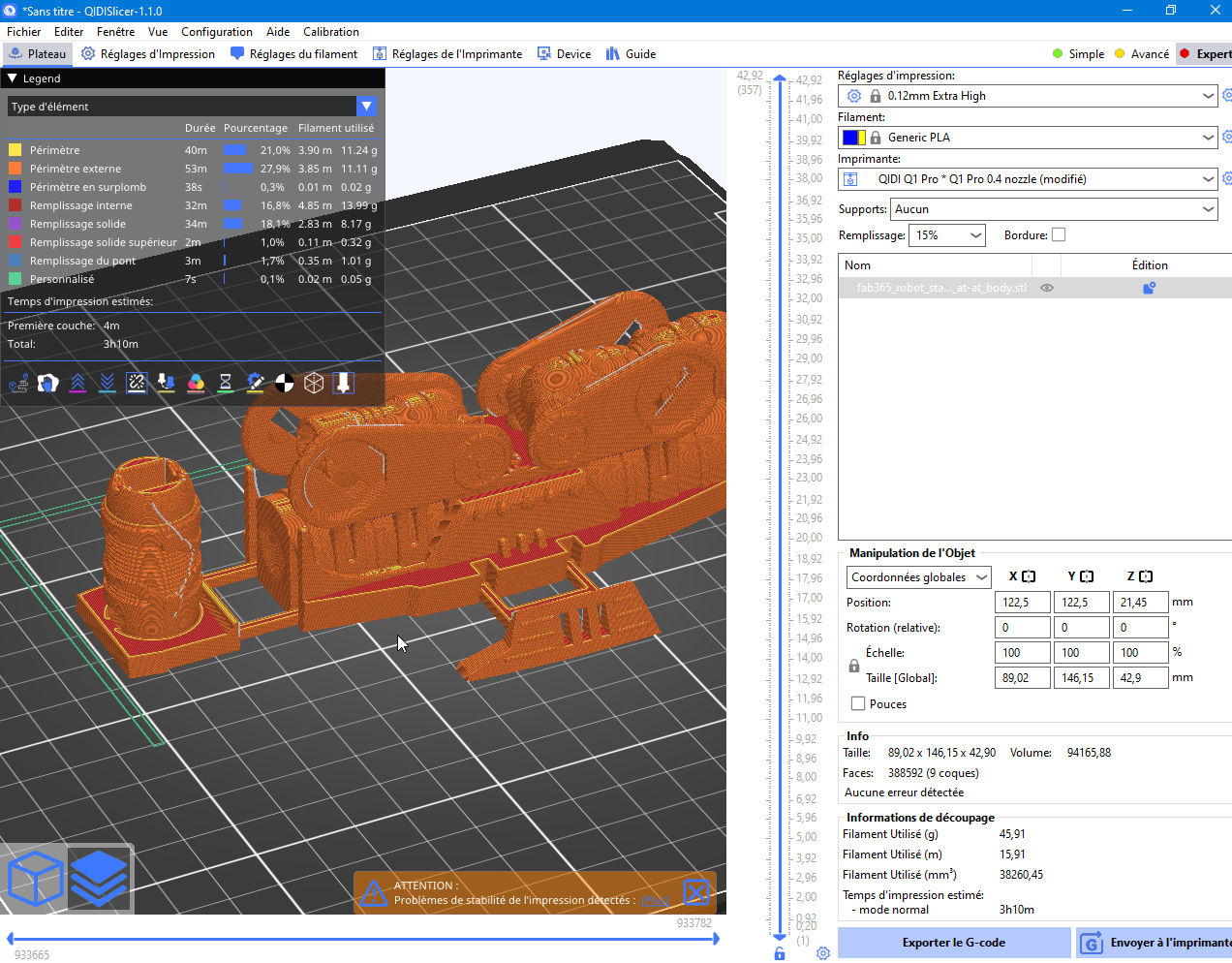This screenshot has width=1232, height=963.
Task: Open the Calibration menu
Action: coord(330,32)
